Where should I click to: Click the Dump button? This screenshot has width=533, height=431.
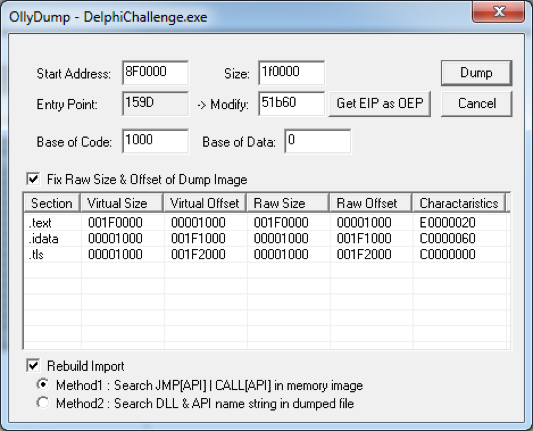pos(476,73)
